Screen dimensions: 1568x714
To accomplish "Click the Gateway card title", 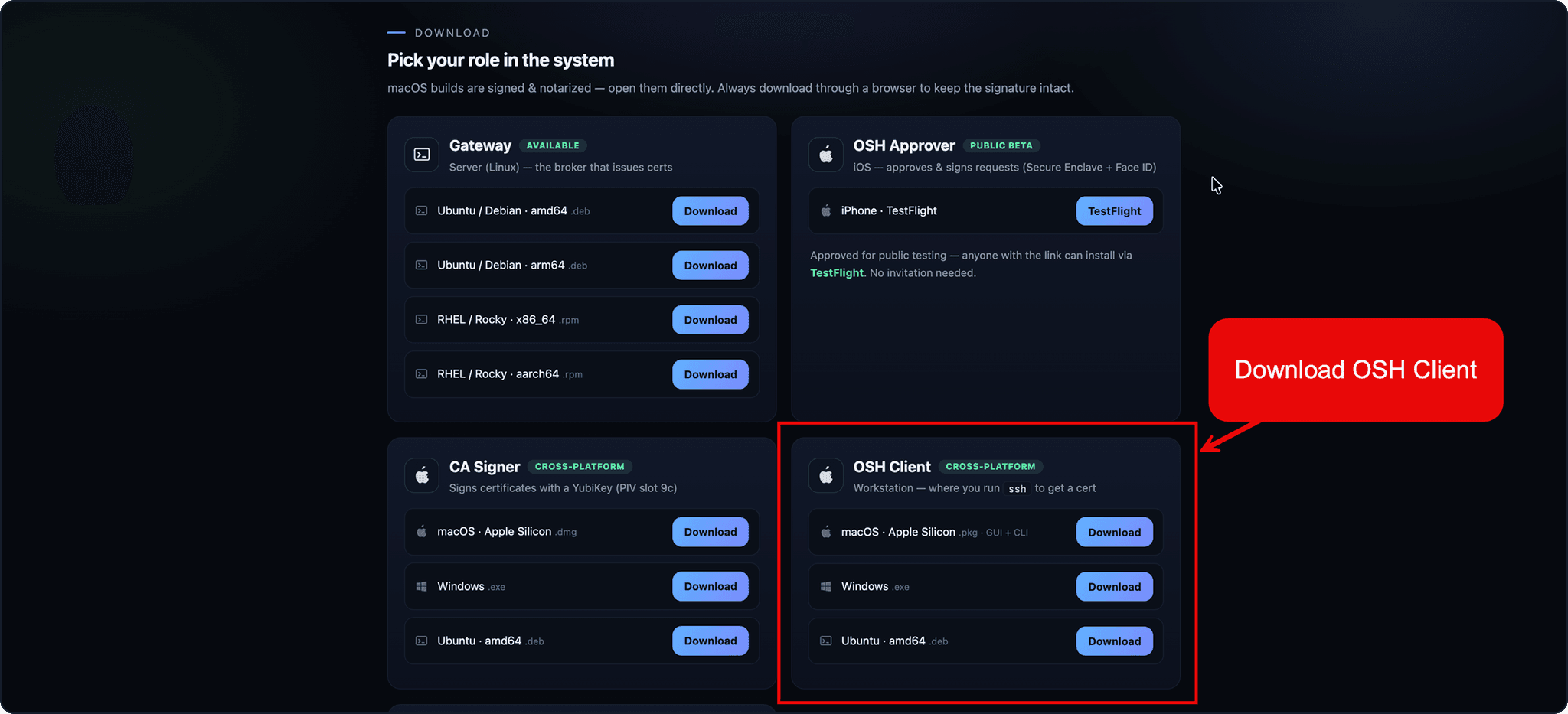I will click(x=480, y=145).
